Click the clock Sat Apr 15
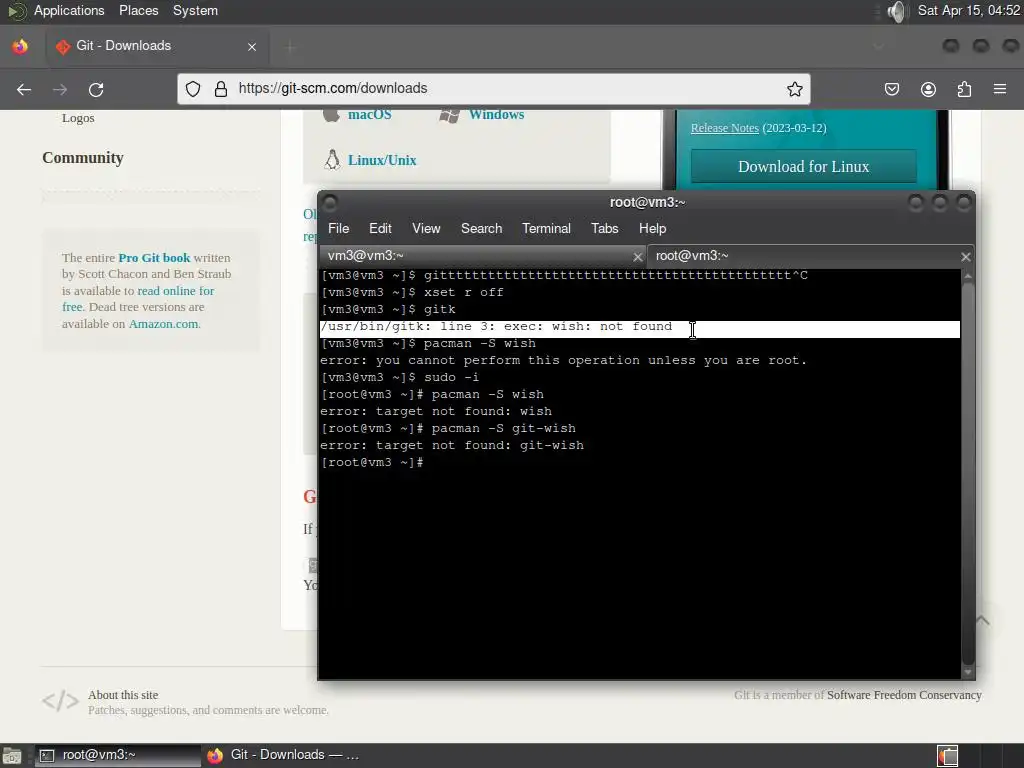This screenshot has height=768, width=1024. click(969, 10)
